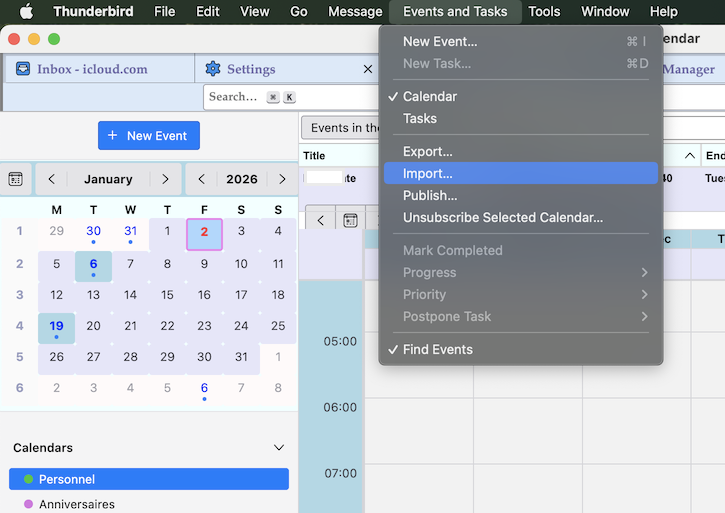The height and width of the screenshot is (513, 725).
Task: Toggle Find Events in the menu
Action: pyautogui.click(x=521, y=349)
